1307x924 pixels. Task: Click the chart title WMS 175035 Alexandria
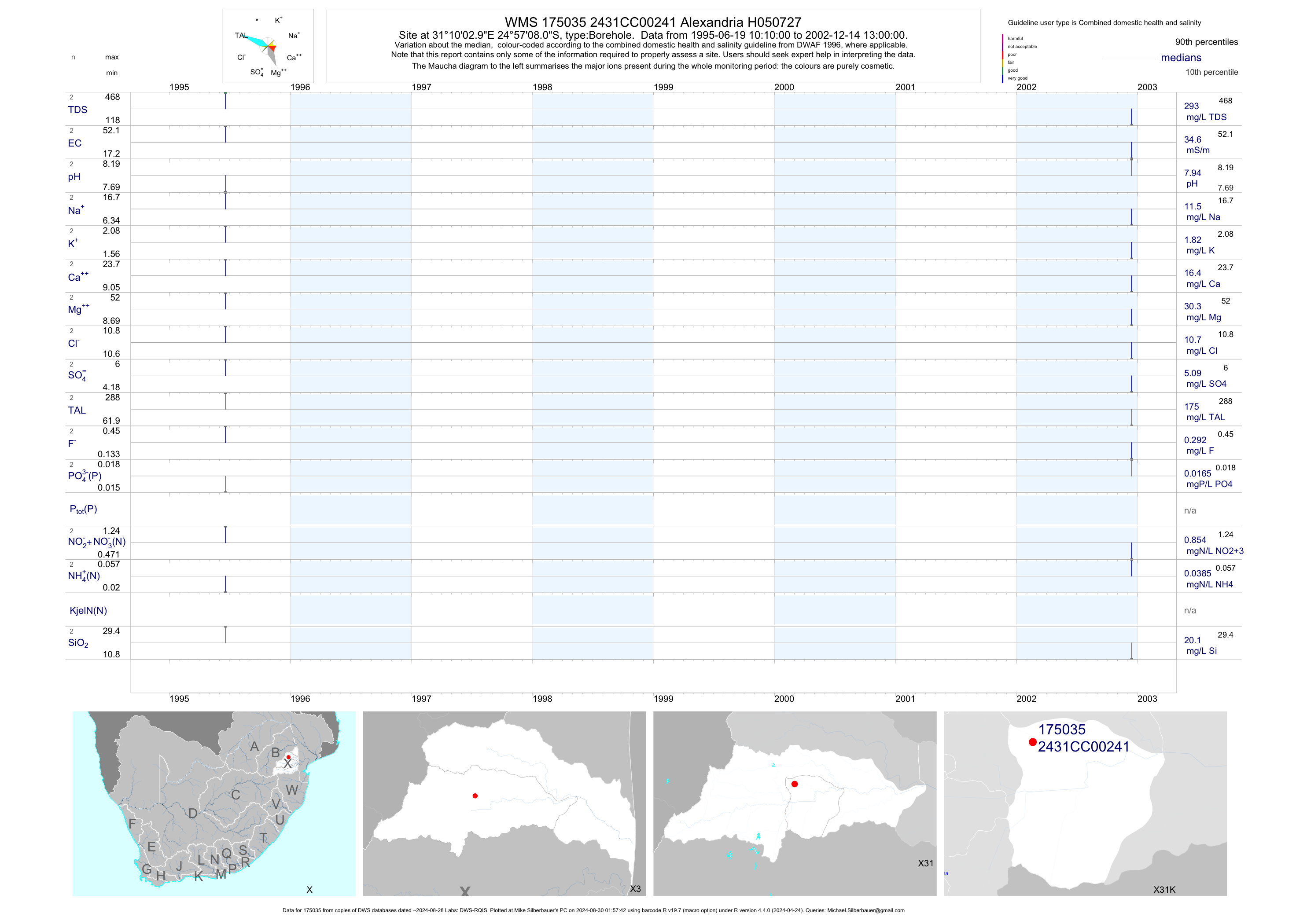click(x=653, y=22)
